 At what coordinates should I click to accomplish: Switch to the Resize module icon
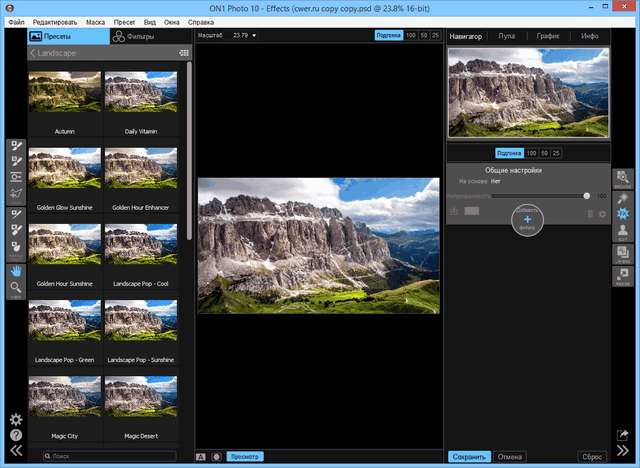(x=622, y=277)
